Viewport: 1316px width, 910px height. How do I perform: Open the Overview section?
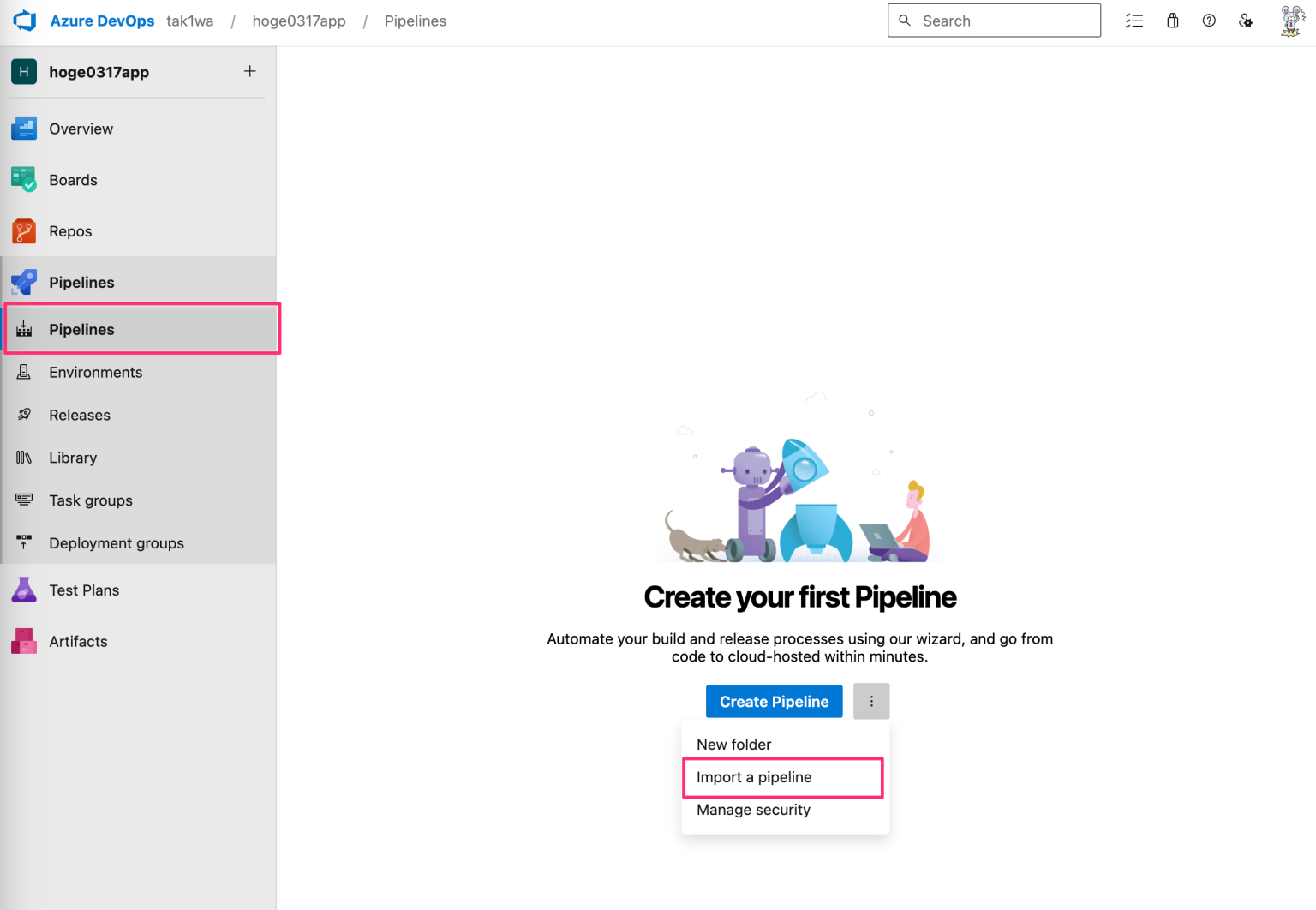tap(81, 129)
